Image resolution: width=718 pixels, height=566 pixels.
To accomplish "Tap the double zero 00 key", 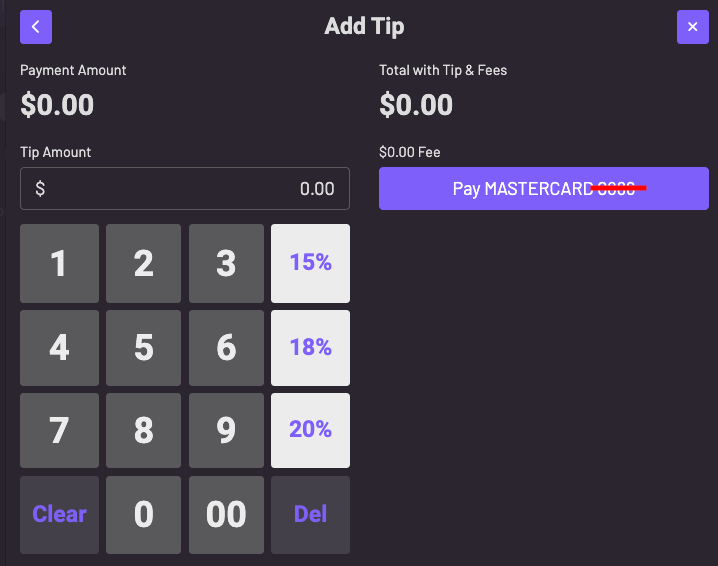I will (x=226, y=515).
